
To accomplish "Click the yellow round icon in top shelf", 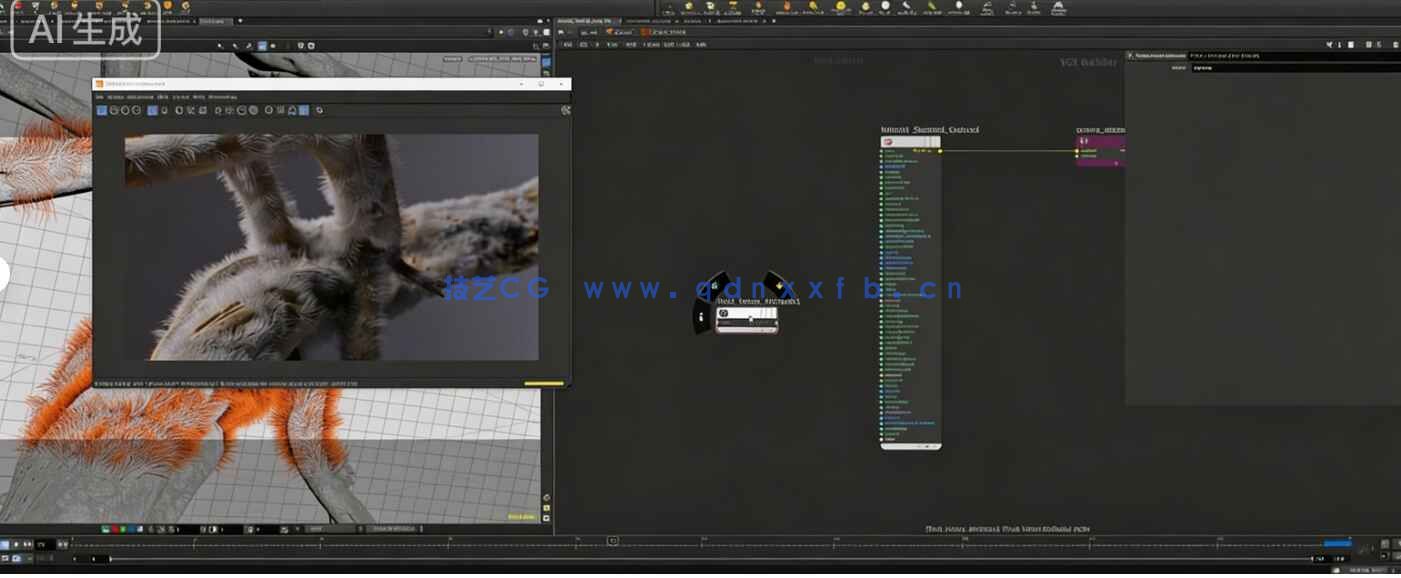I will (841, 6).
